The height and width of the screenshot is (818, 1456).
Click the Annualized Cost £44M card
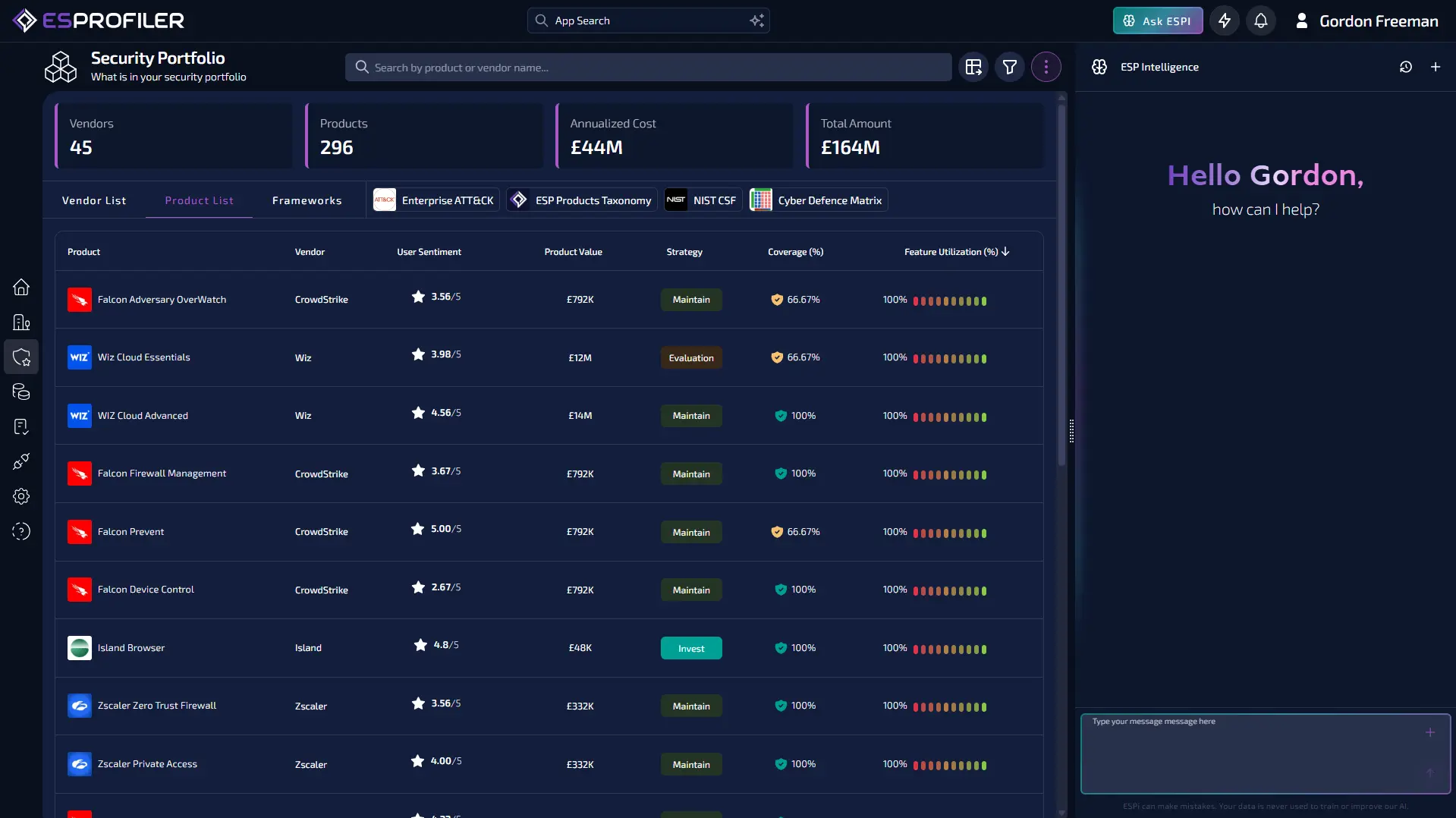point(675,136)
